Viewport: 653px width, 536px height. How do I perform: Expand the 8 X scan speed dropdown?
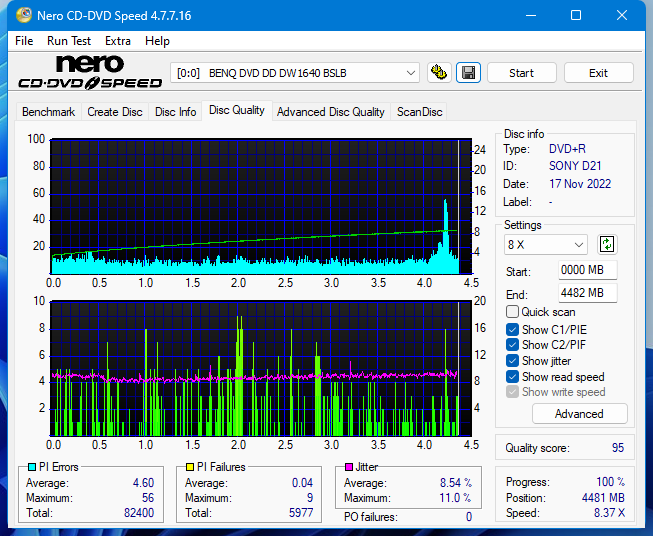pyautogui.click(x=546, y=244)
